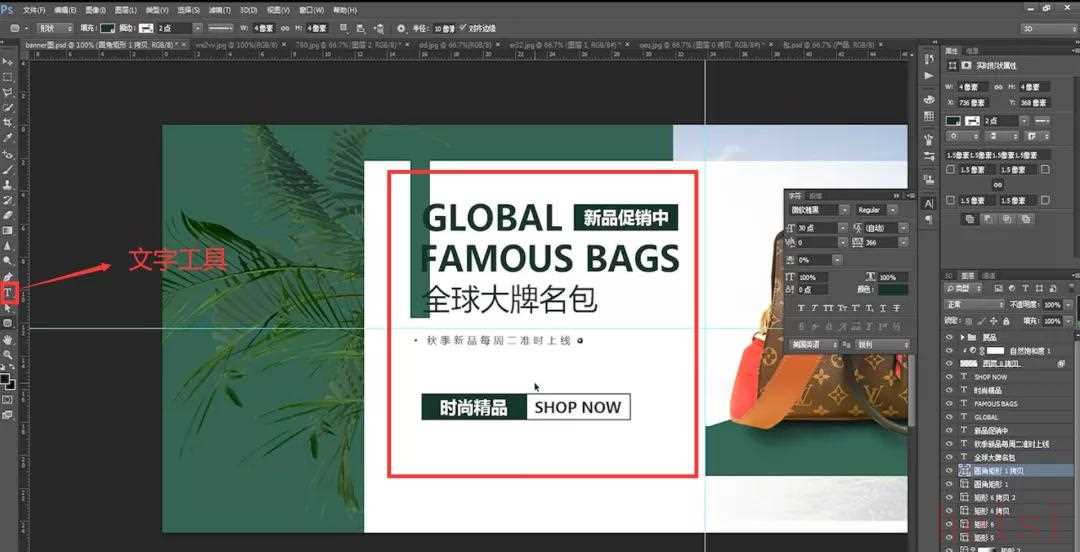Hide the SHOP NOW text layer
The image size is (1080, 552).
point(950,377)
